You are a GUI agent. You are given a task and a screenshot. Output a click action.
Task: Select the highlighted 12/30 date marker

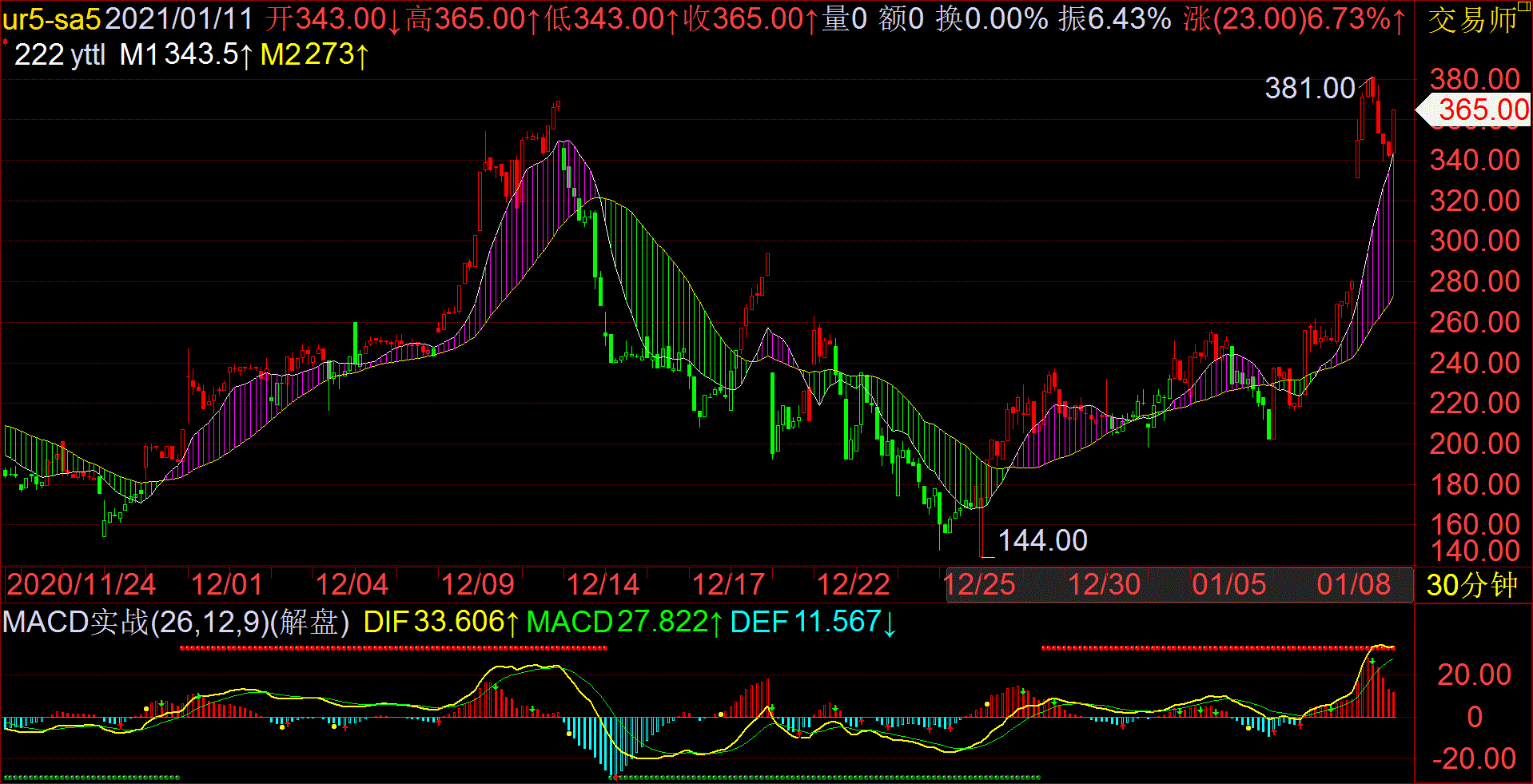pos(1104,585)
